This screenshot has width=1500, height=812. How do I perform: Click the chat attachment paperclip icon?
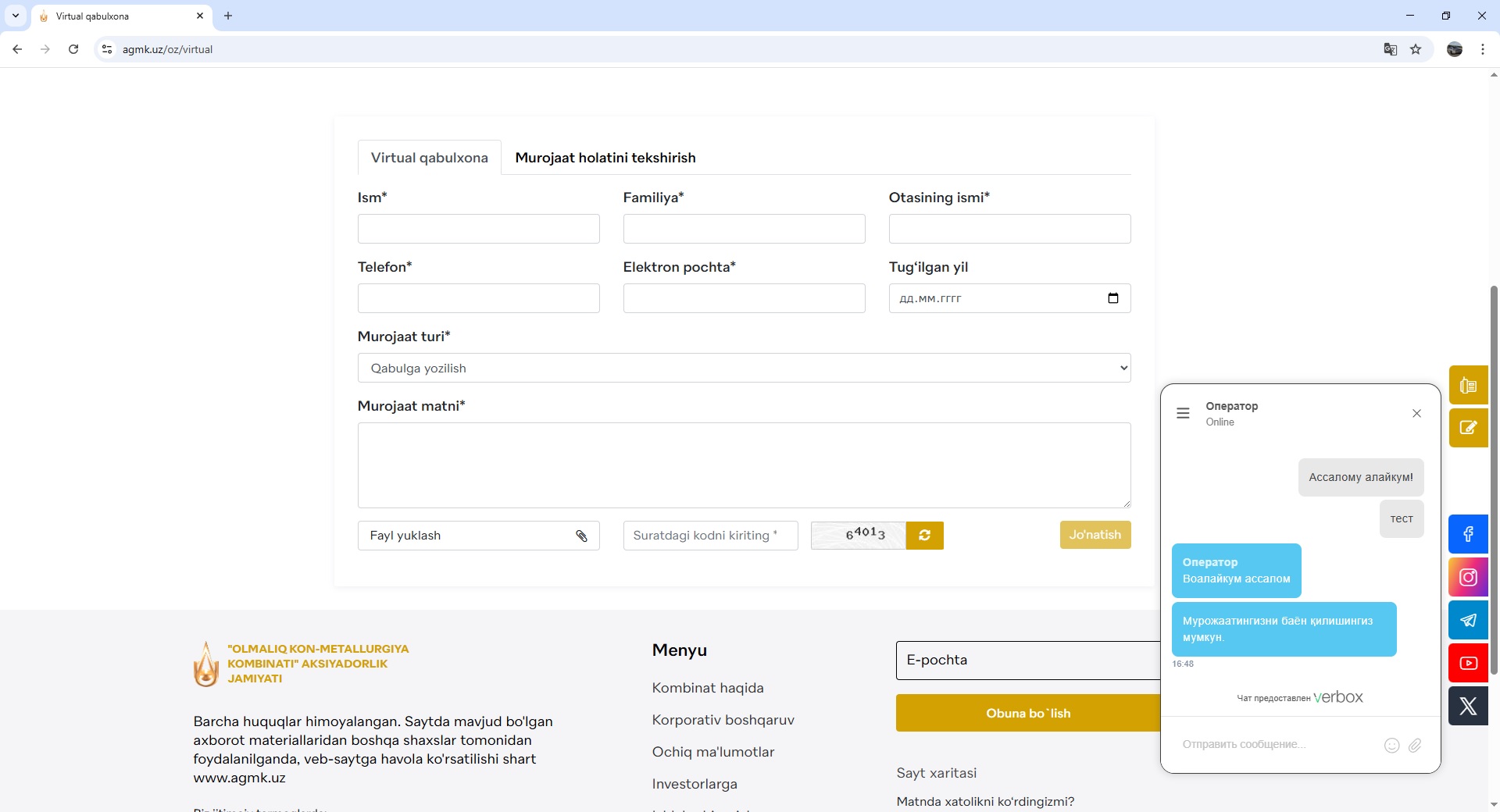(1415, 745)
